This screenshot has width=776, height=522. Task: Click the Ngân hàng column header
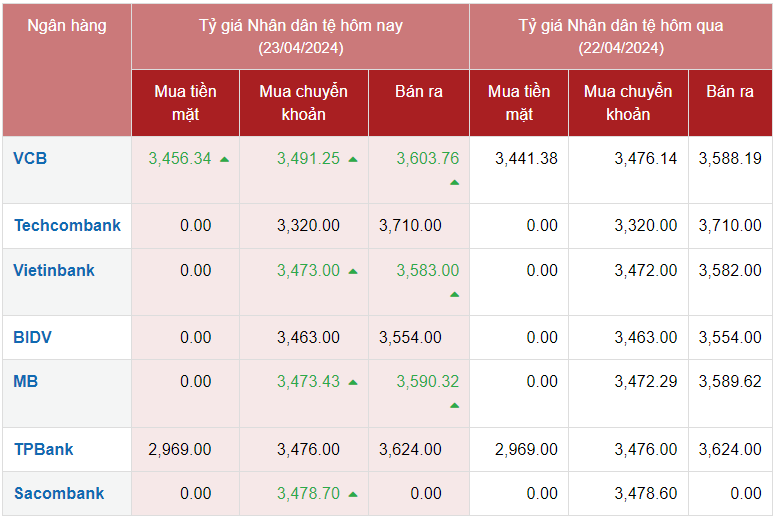(67, 26)
